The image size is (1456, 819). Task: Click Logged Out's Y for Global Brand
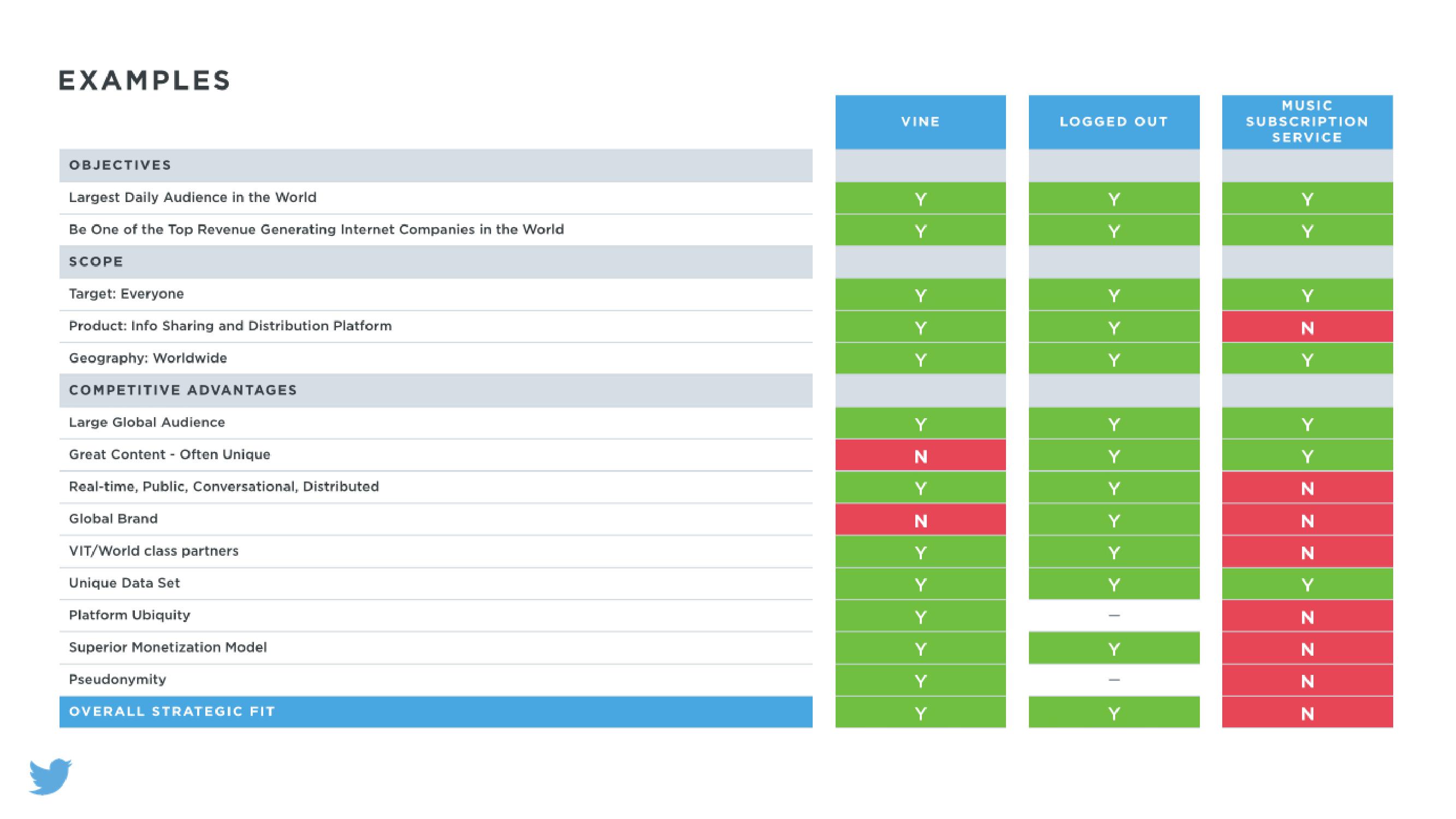pyautogui.click(x=1114, y=520)
